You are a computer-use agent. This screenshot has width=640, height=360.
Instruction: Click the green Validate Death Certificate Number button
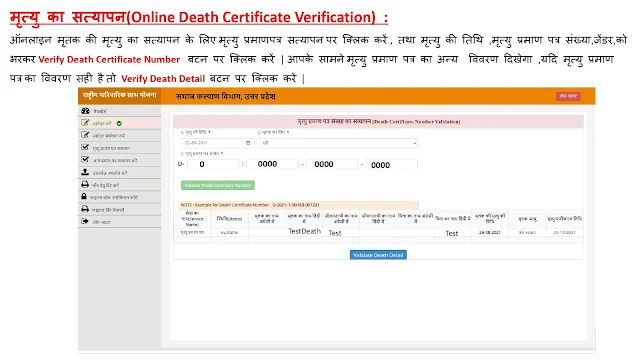tap(218, 185)
